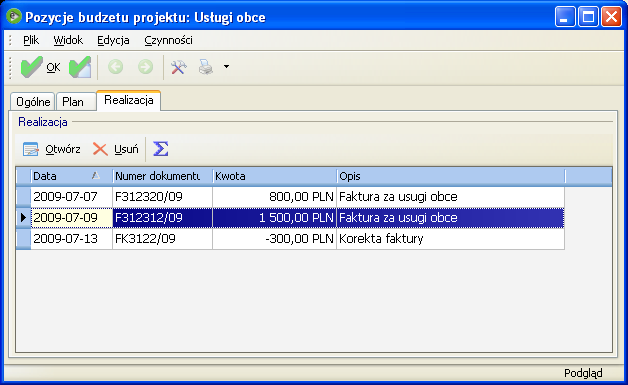Click the printer icon
This screenshot has height=385, width=628.
coord(206,67)
